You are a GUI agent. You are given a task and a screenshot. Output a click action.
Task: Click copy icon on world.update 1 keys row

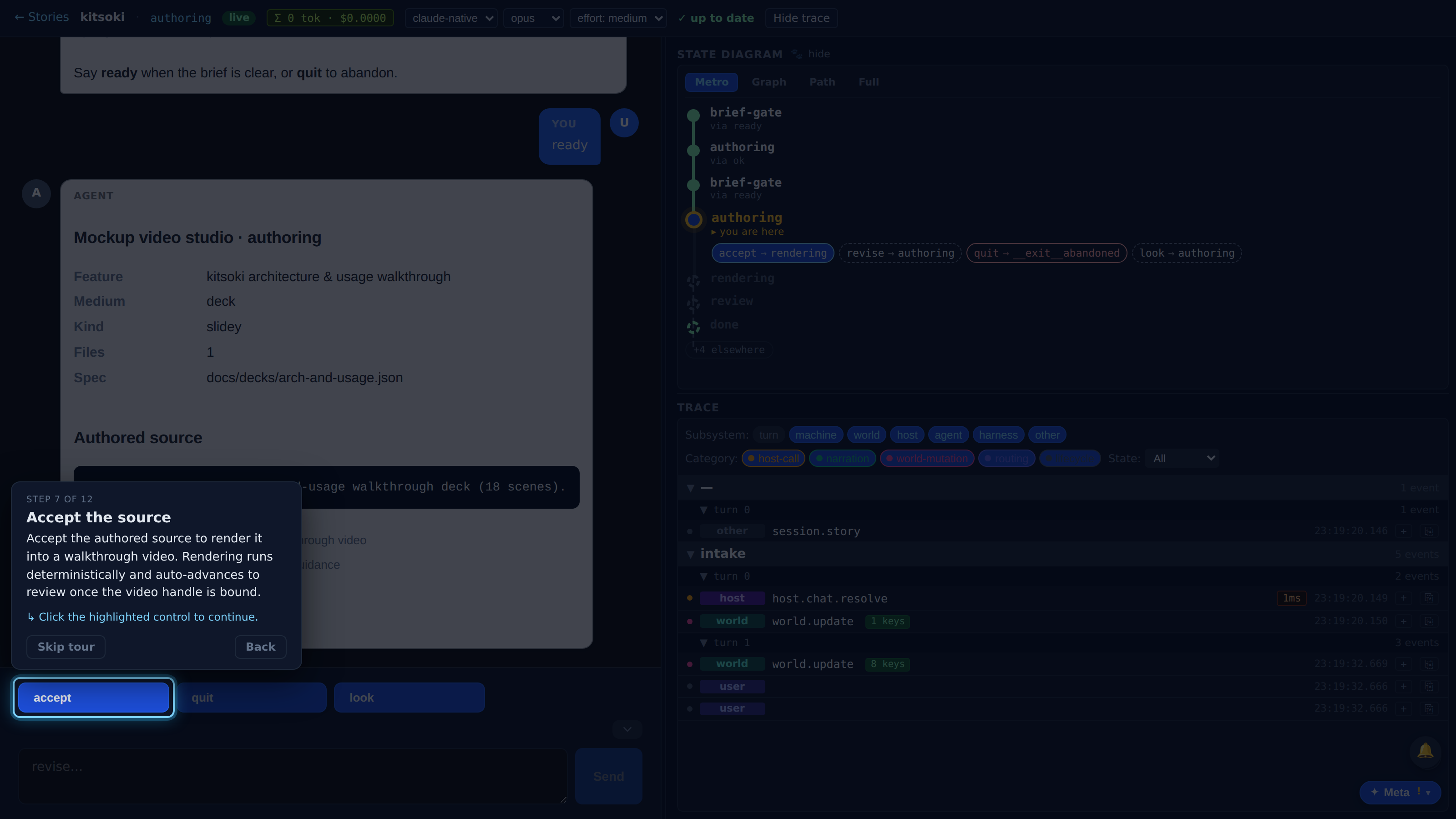(1428, 621)
